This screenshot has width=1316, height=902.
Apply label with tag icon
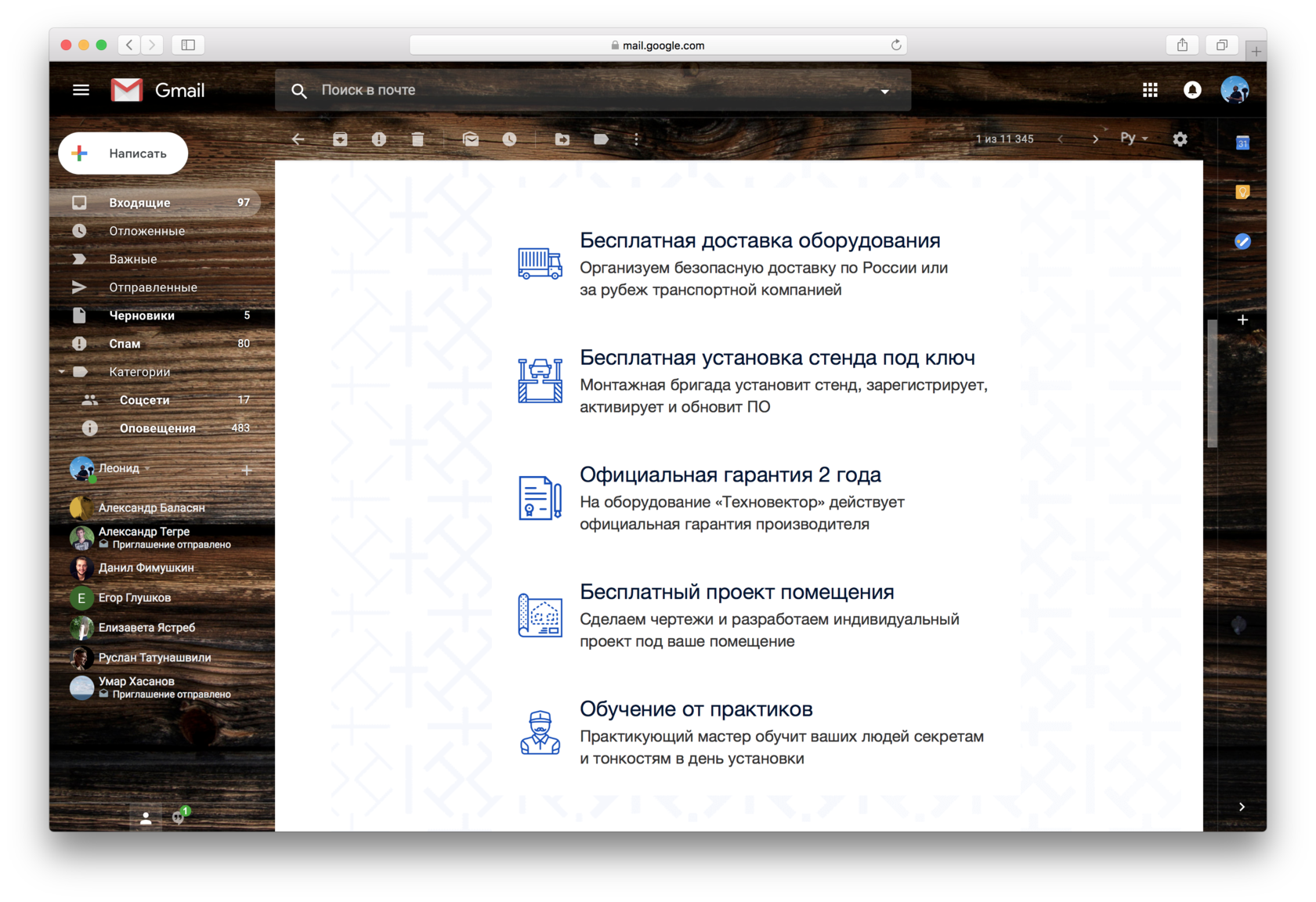601,139
